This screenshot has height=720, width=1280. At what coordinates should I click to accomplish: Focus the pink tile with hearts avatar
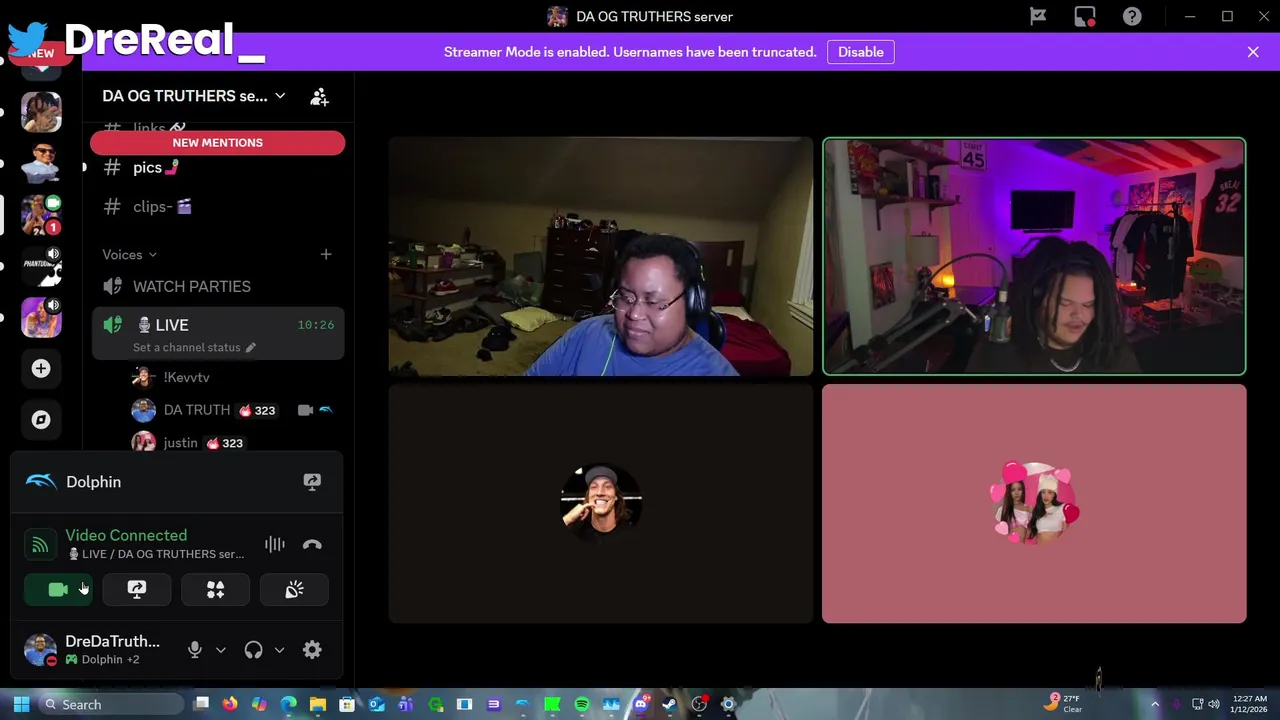1034,504
